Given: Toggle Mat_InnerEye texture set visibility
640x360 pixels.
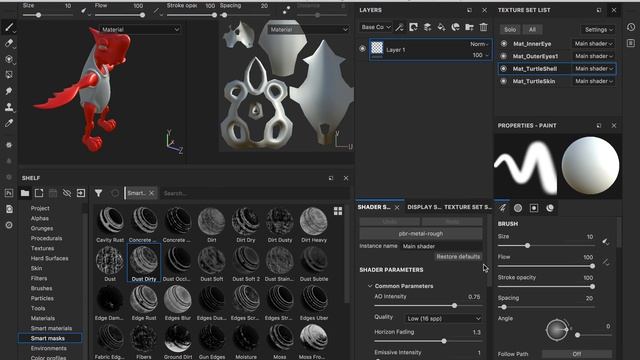Looking at the screenshot, I should (x=504, y=44).
